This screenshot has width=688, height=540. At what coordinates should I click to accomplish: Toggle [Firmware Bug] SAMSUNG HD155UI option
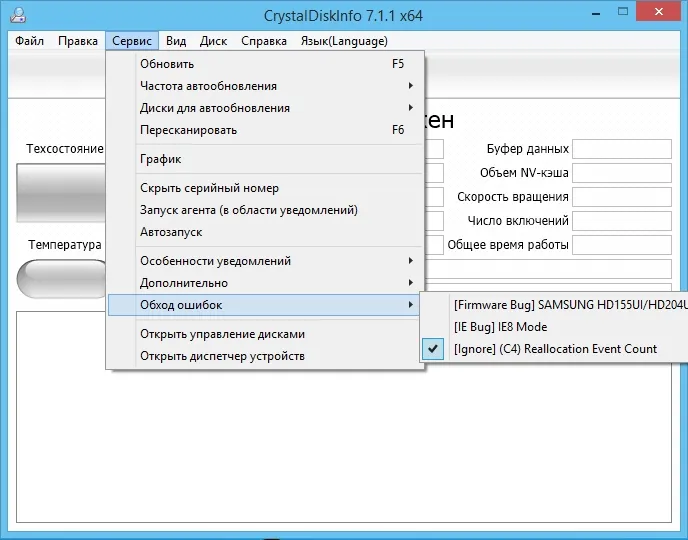tap(555, 305)
